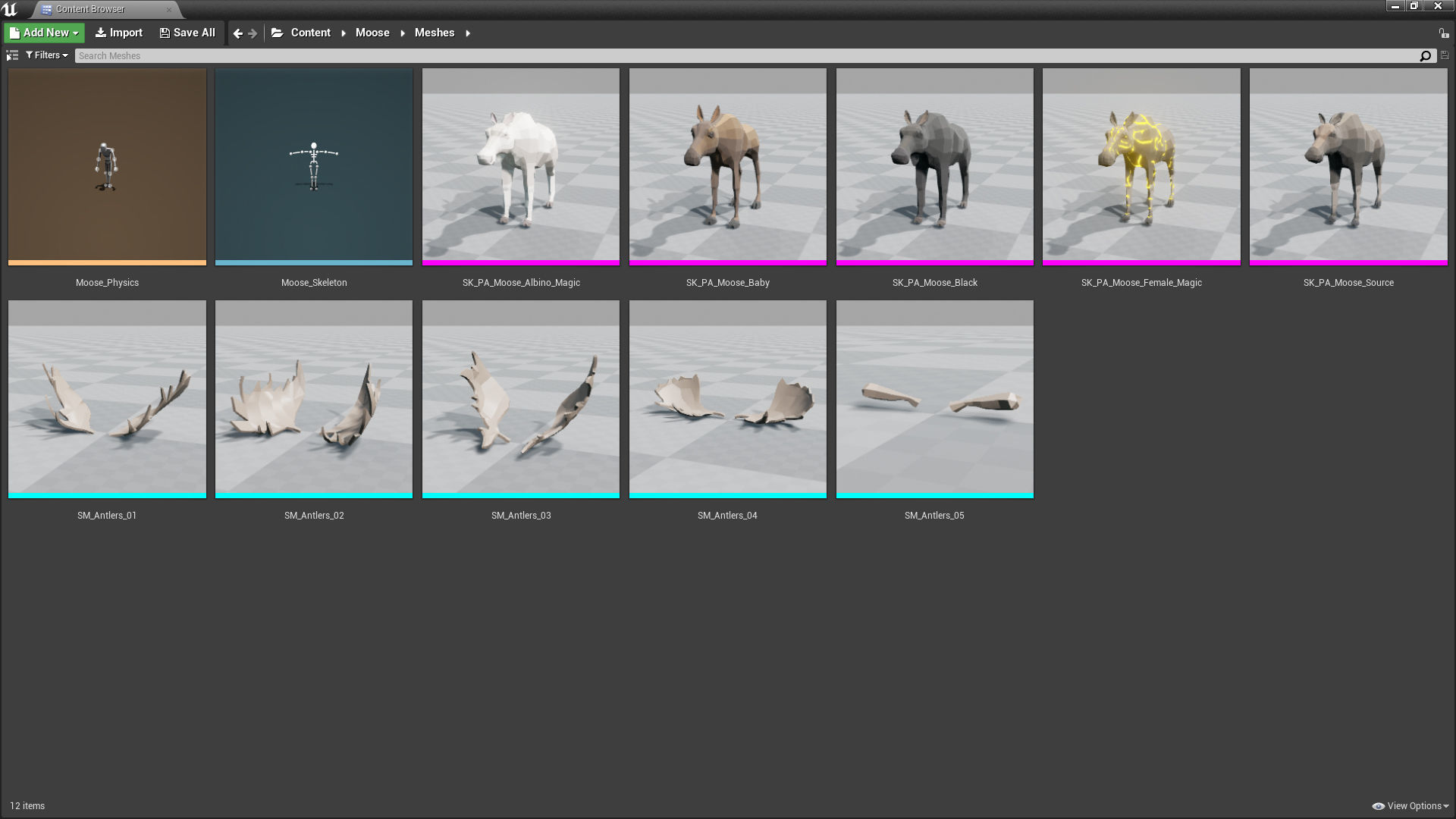The width and height of the screenshot is (1456, 819).
Task: Click the search magnifier icon
Action: tap(1425, 56)
